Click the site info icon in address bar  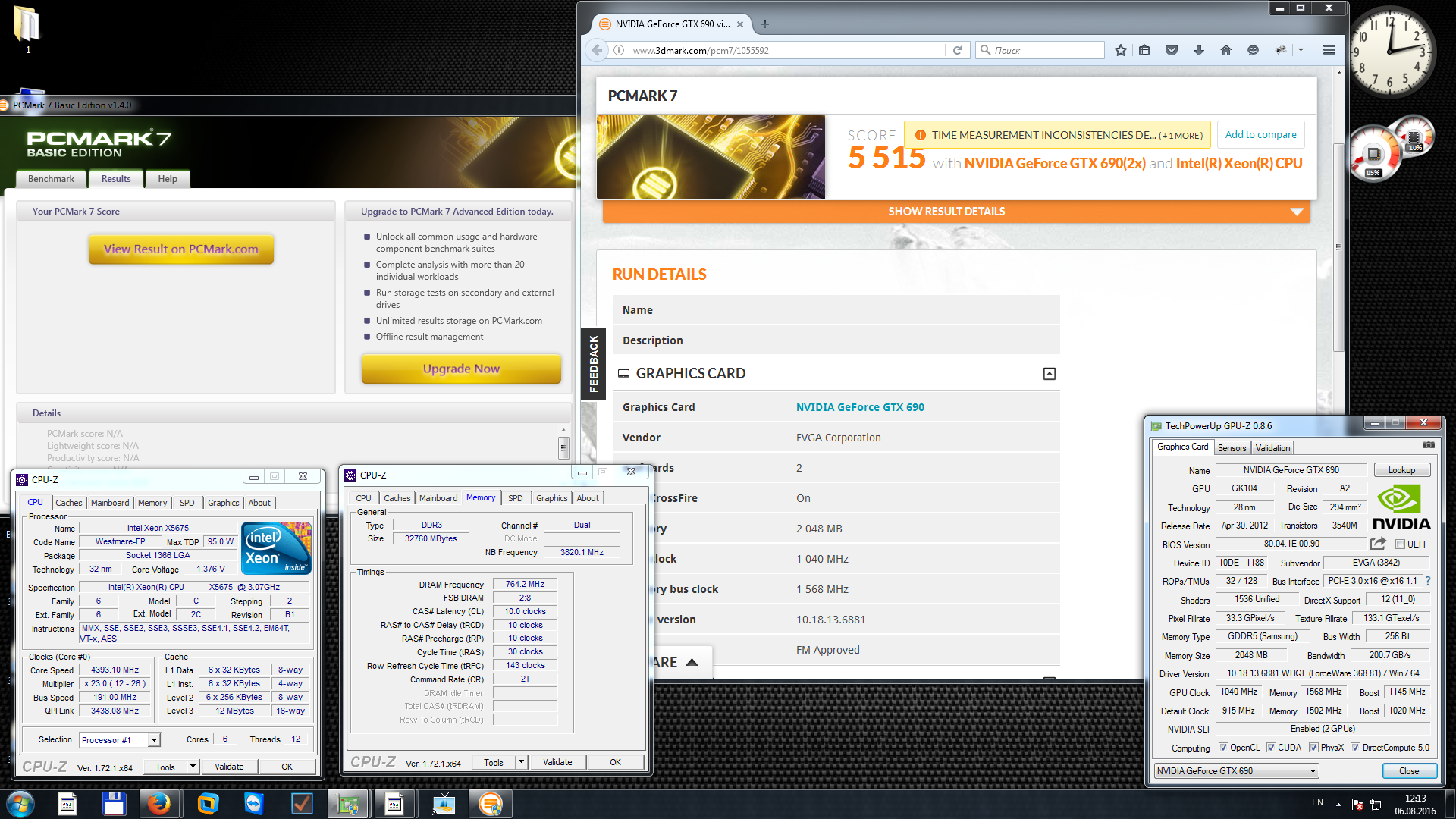[x=619, y=50]
